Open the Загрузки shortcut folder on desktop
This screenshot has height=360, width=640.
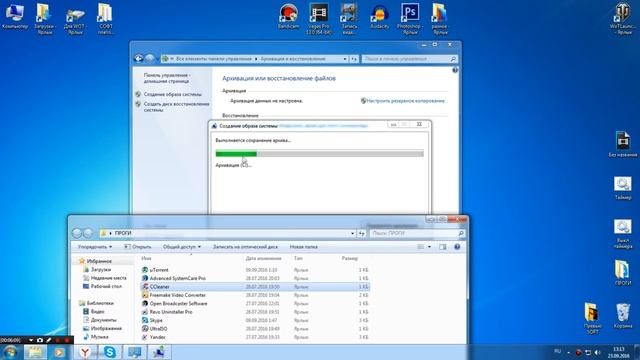[45, 18]
